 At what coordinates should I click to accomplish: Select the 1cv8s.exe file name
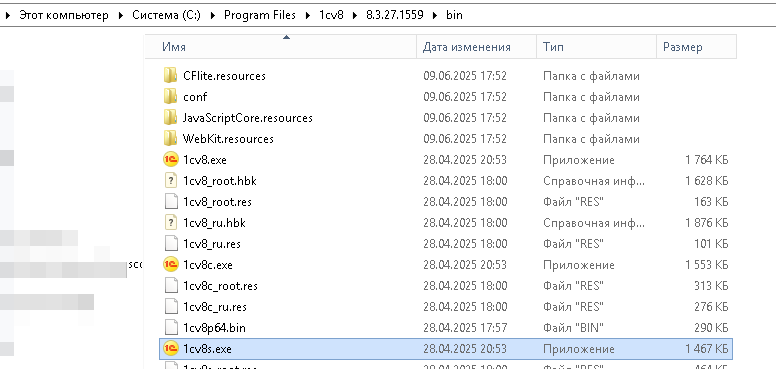pyautogui.click(x=207, y=349)
